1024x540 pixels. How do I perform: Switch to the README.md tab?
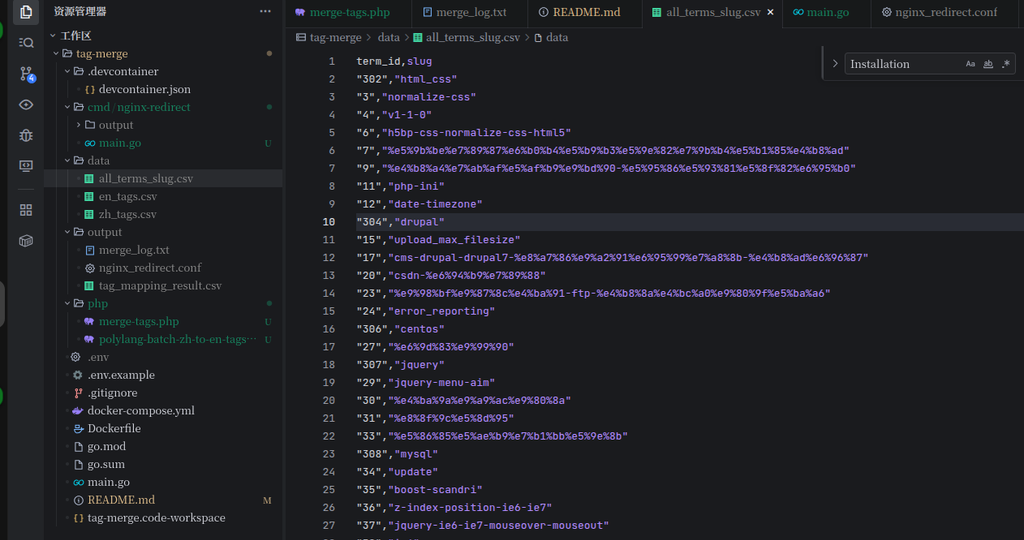click(x=585, y=12)
